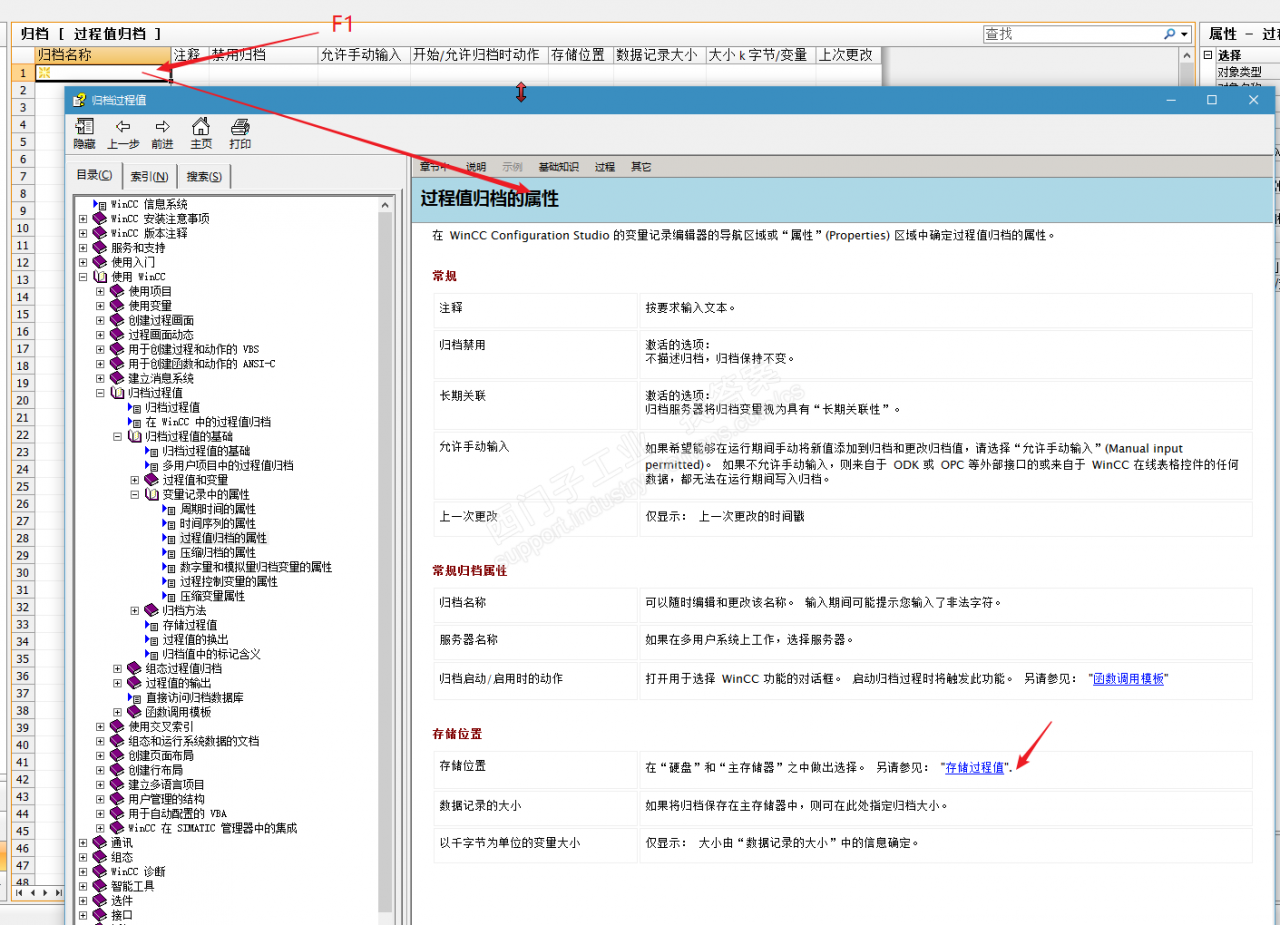The height and width of the screenshot is (925, 1280).
Task: Open the 过程 section tab
Action: click(x=605, y=167)
